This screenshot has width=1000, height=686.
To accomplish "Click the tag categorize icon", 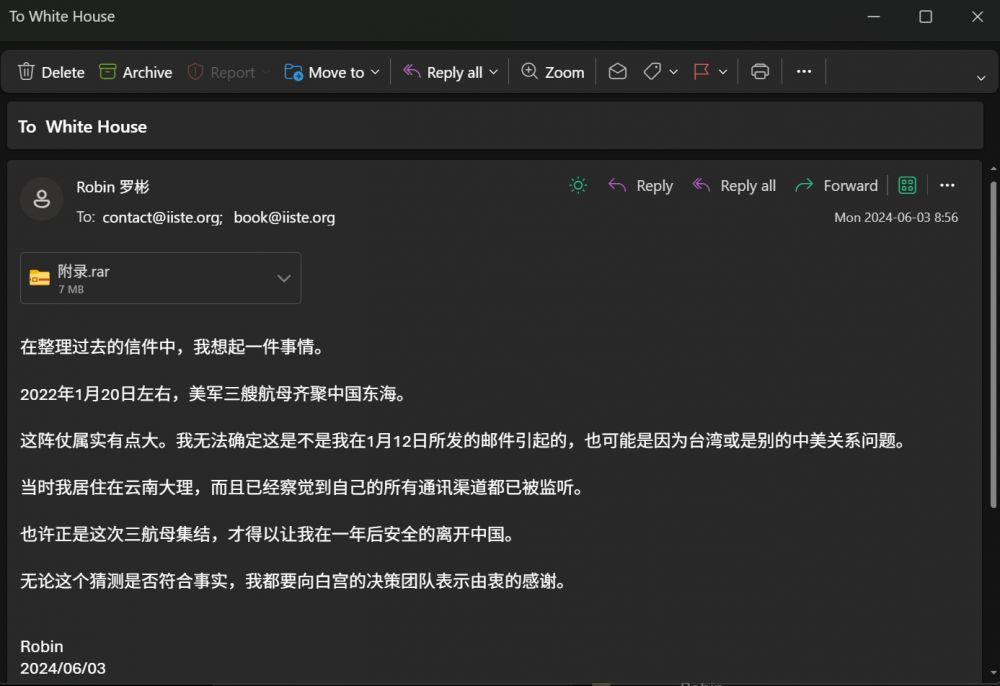I will [652, 72].
